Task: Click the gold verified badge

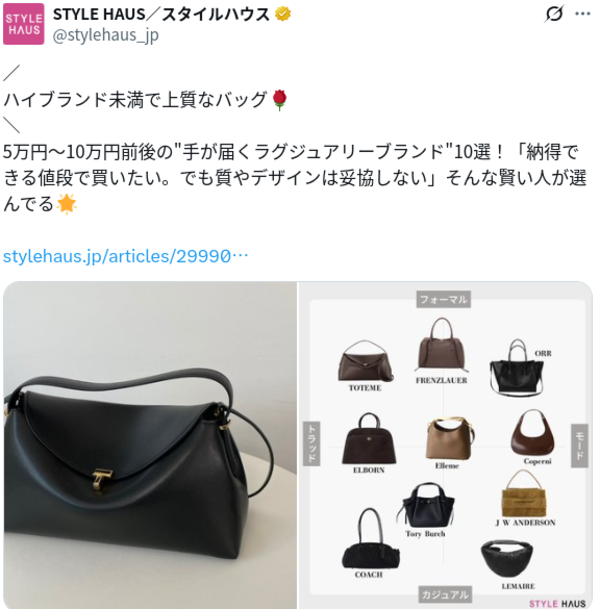Action: tap(283, 14)
